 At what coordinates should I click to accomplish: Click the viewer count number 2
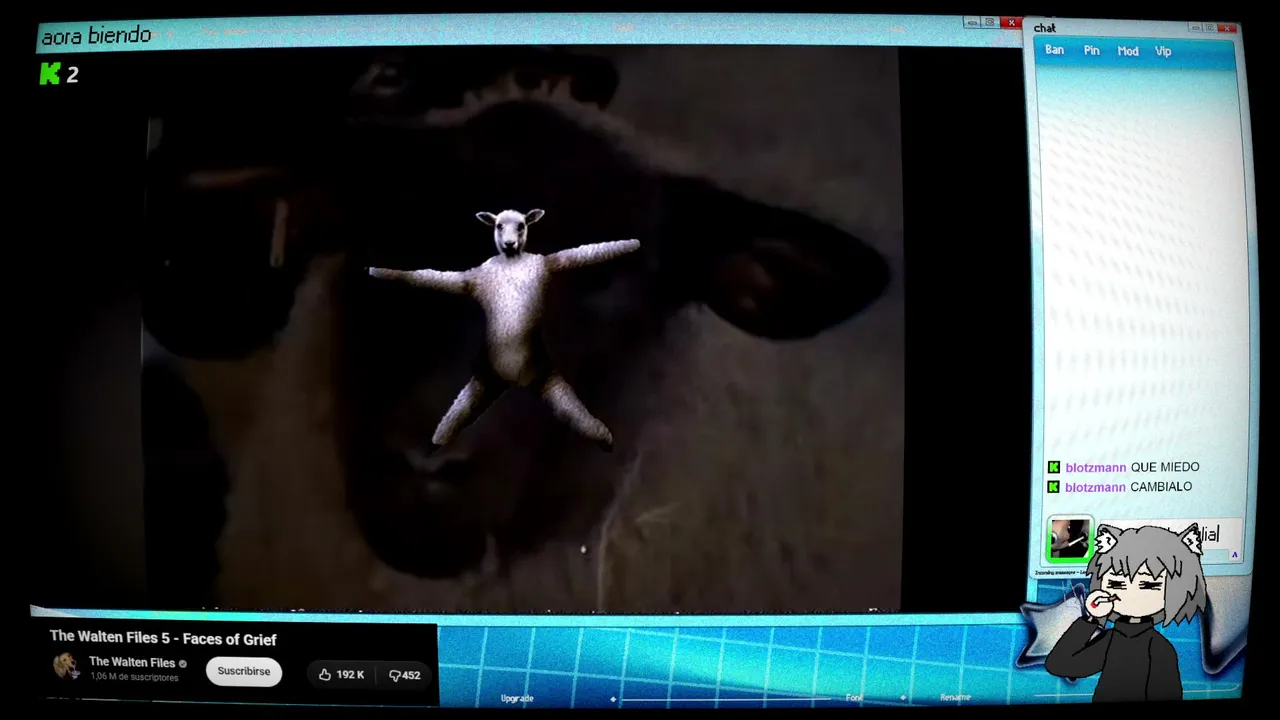(72, 75)
